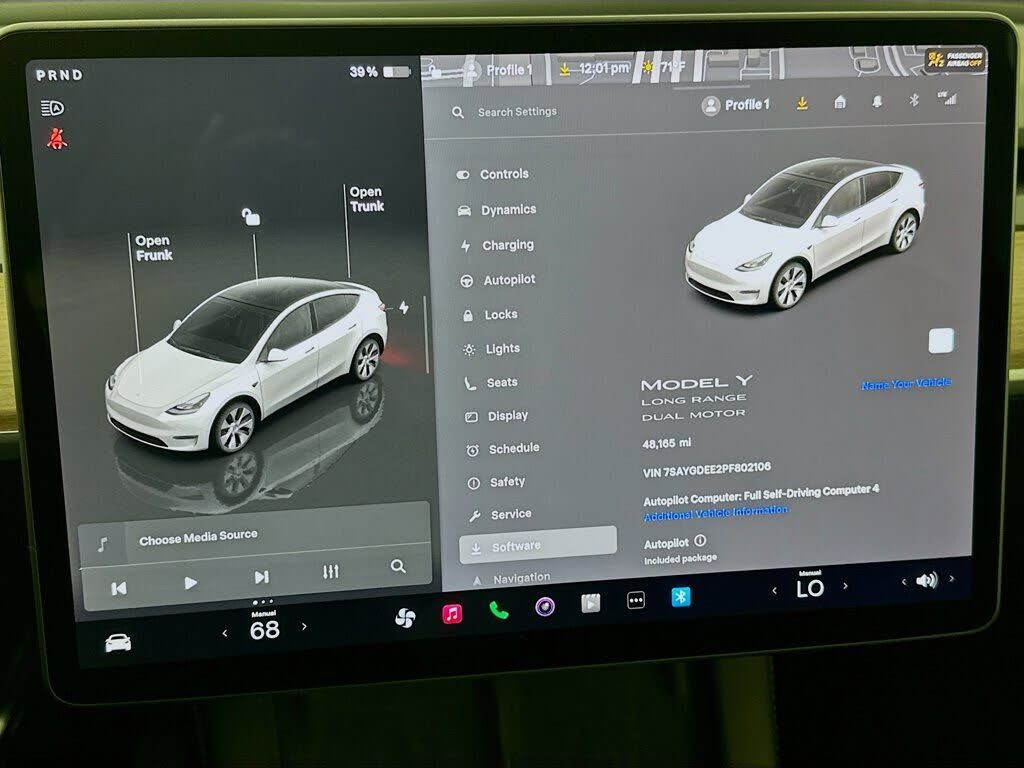Open the Charging settings menu

[x=507, y=245]
